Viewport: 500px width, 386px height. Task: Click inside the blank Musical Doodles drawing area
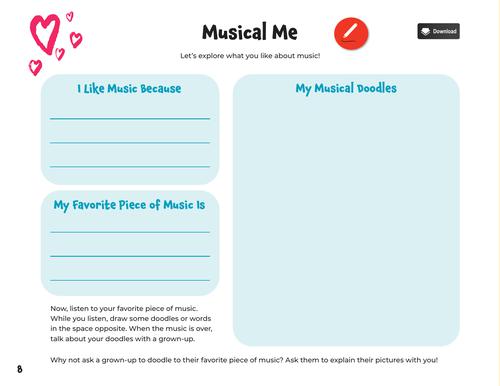tap(346, 220)
